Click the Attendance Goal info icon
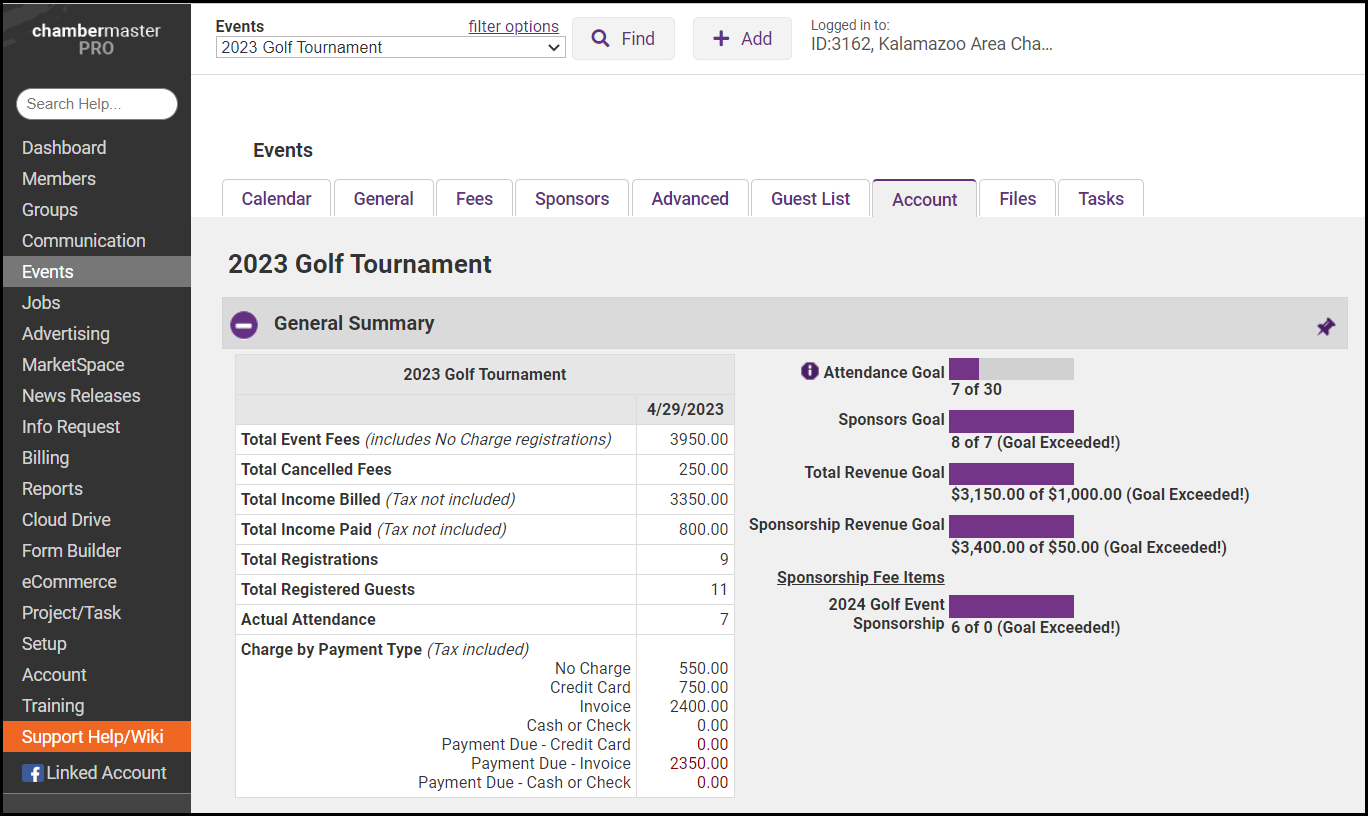This screenshot has width=1368, height=816. click(809, 371)
